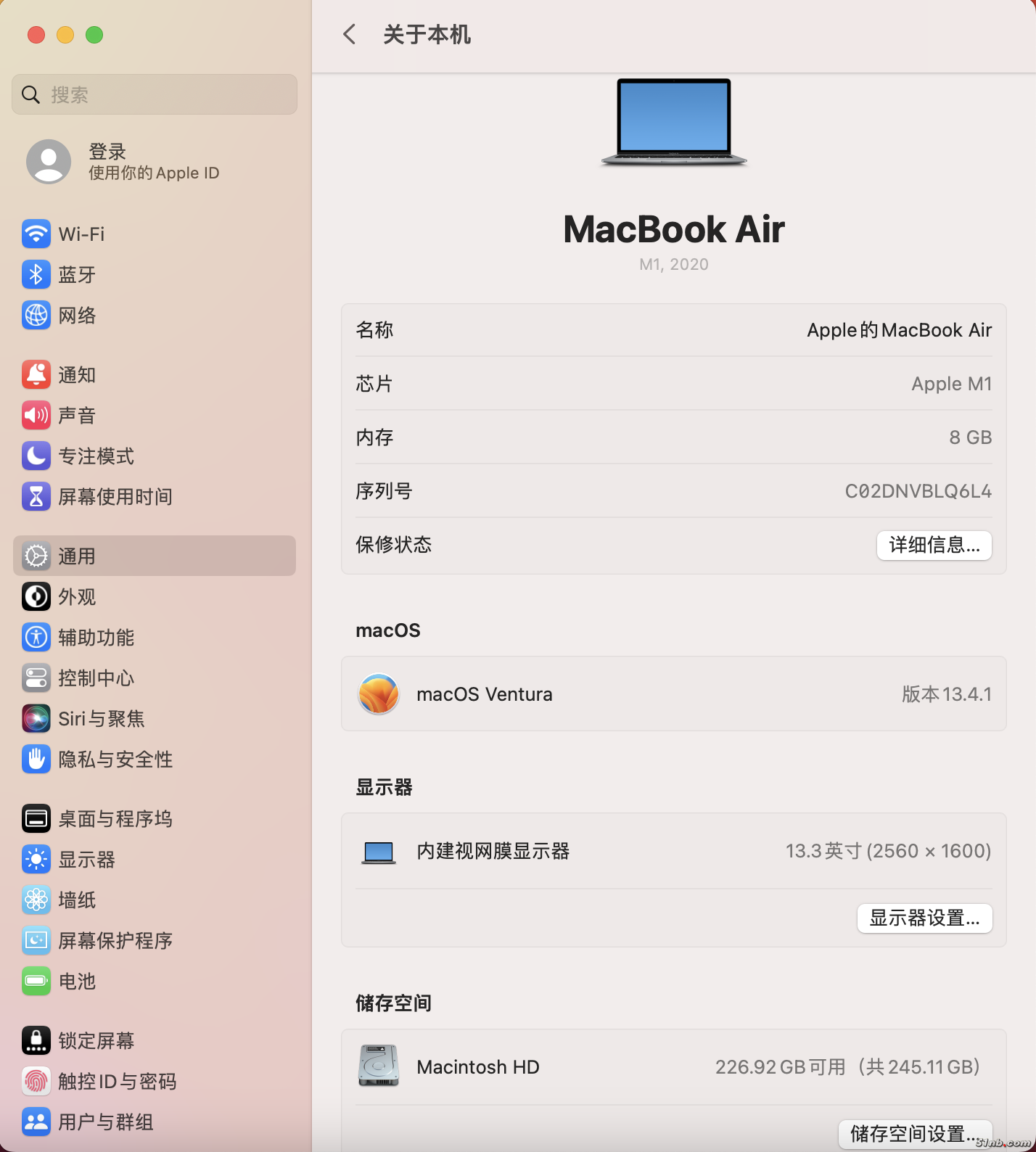The image size is (1036, 1152).
Task: Open the Privacy (隐私与安全性) hand icon
Action: point(36,759)
